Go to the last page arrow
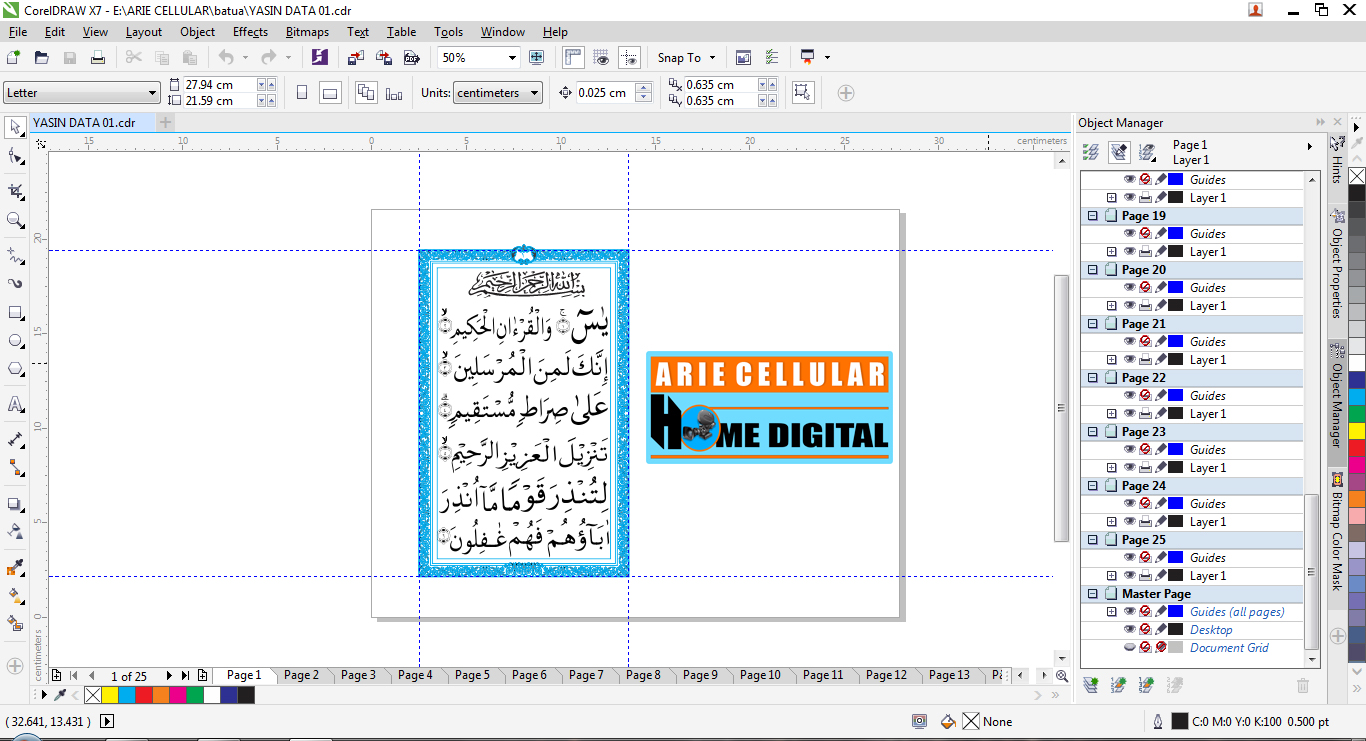This screenshot has width=1366, height=741. coord(185,676)
